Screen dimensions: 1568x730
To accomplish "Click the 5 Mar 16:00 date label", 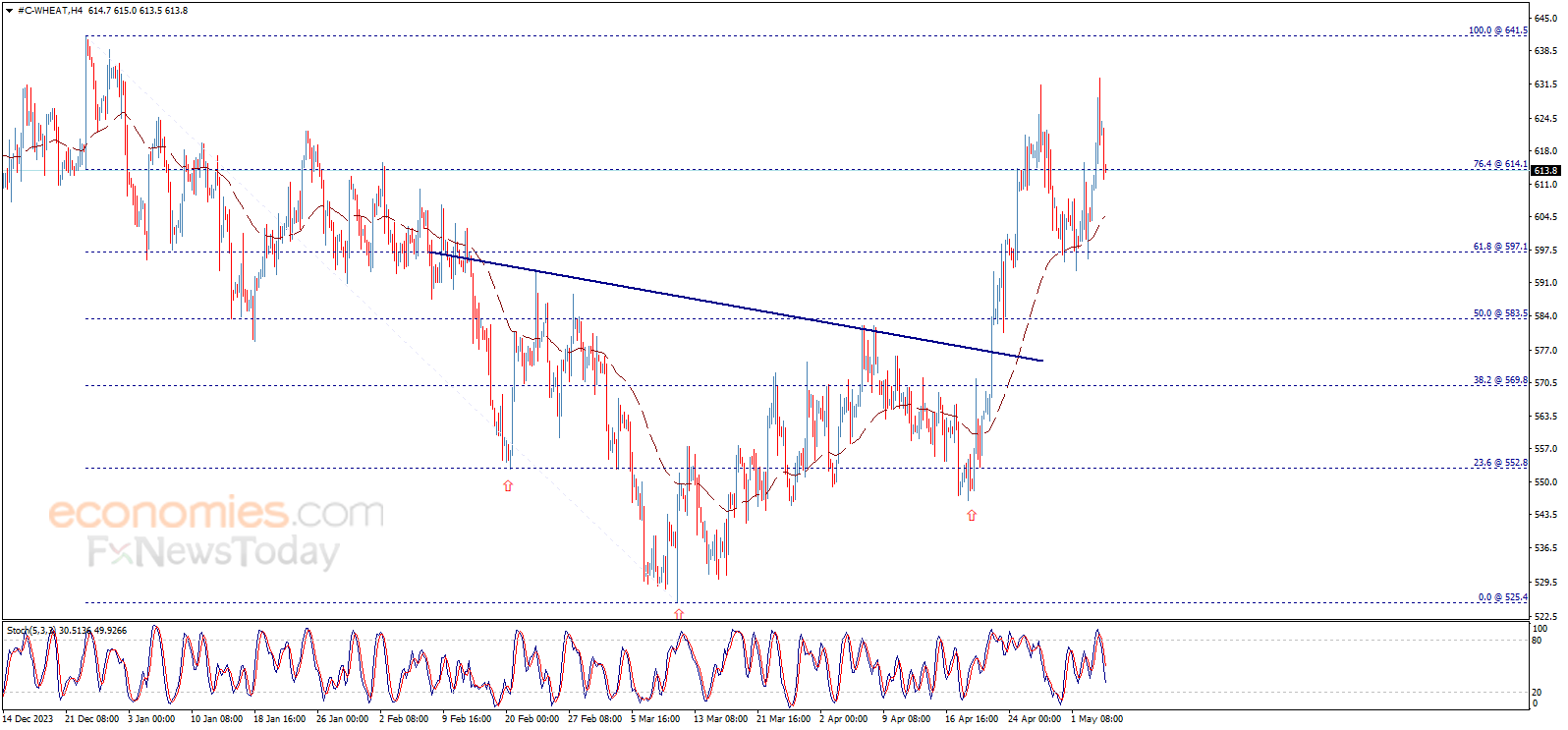I will (x=655, y=719).
